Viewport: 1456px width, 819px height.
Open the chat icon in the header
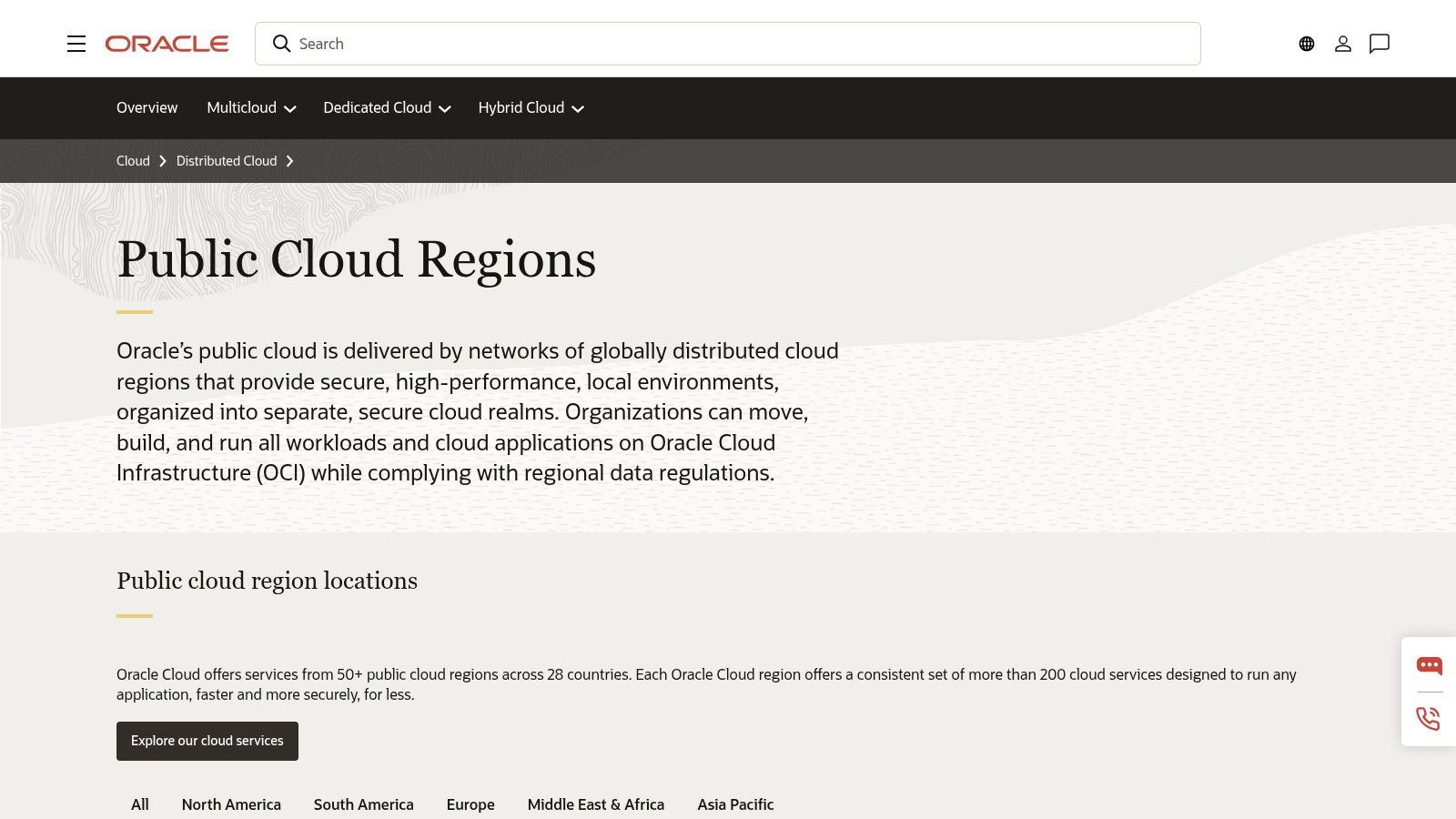coord(1380,44)
